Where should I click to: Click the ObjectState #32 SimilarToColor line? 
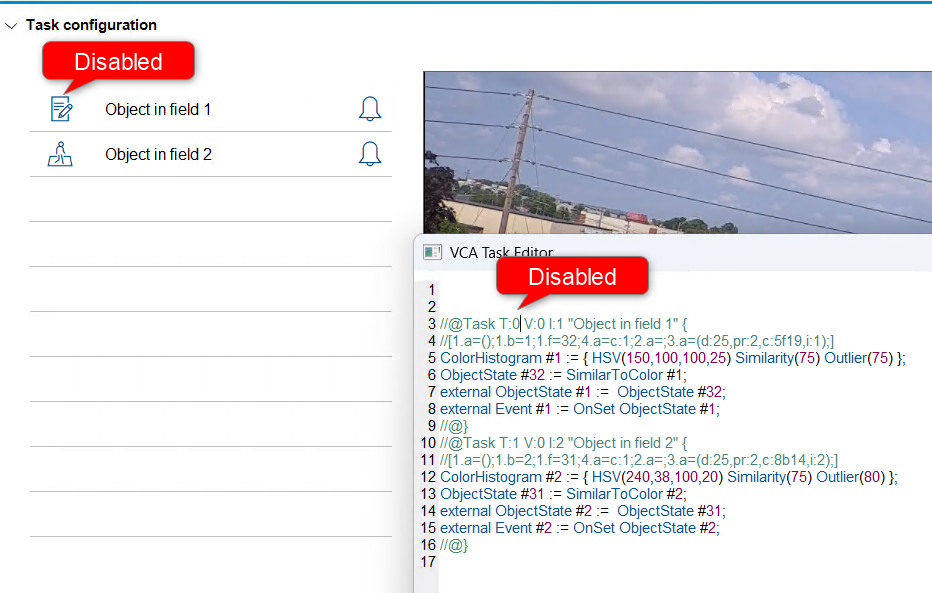tap(563, 375)
